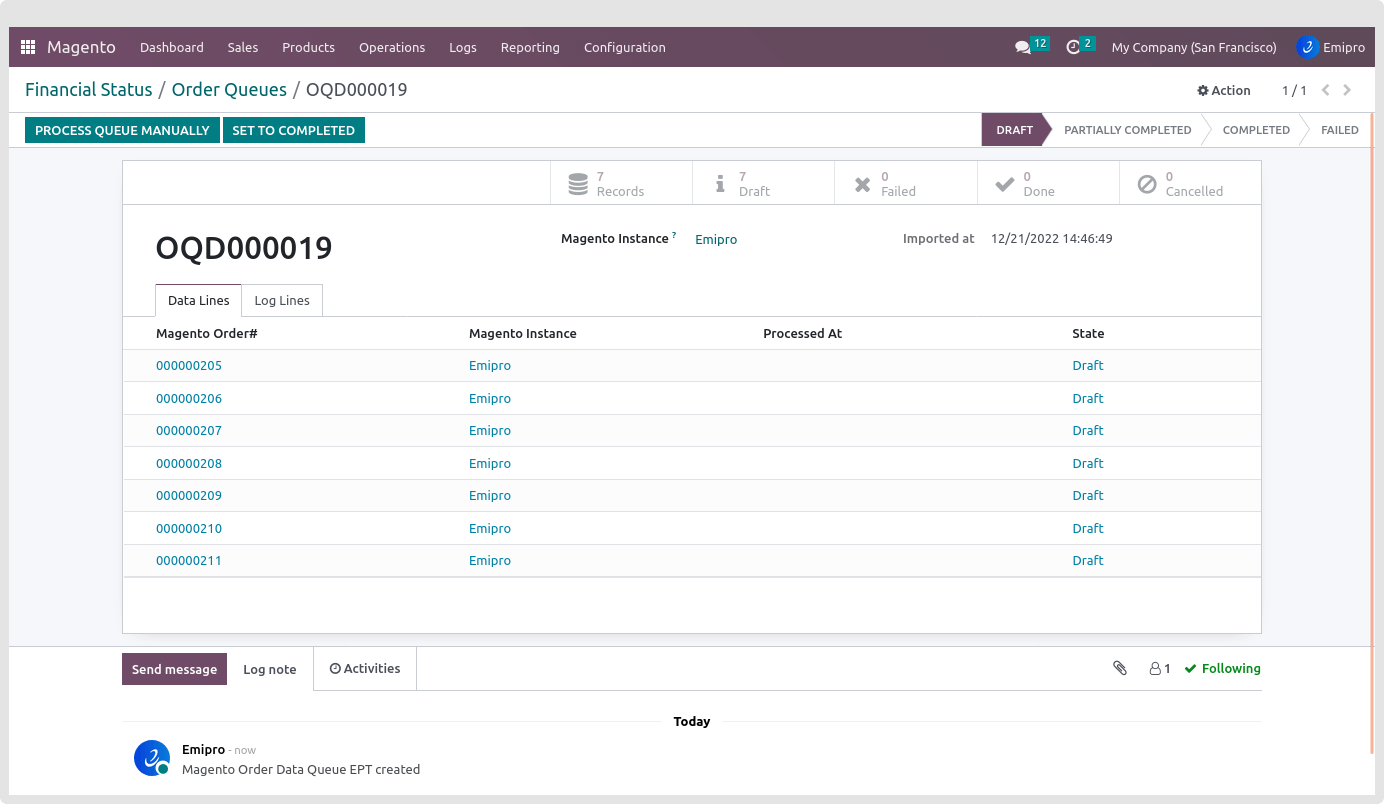1384x804 pixels.
Task: Click Process Queue Manually button
Action: click(122, 130)
